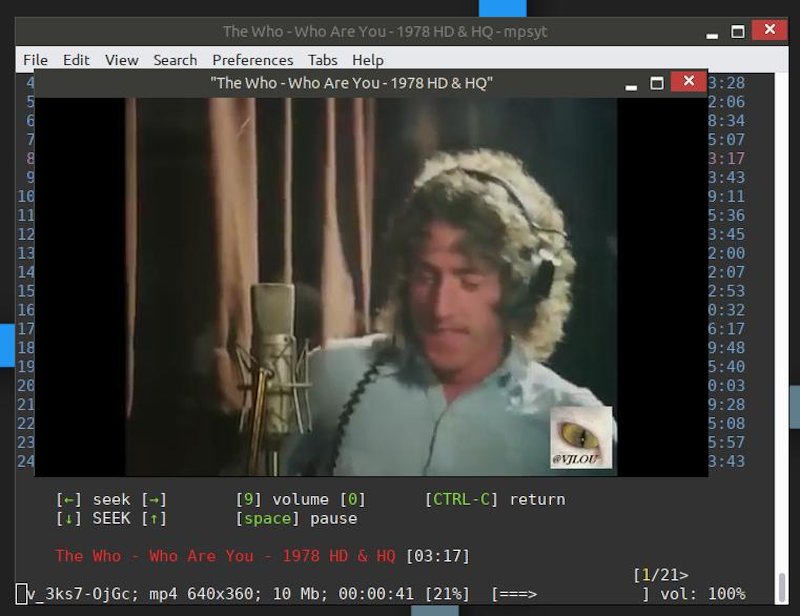
Task: Open the Help menu
Action: coord(367,60)
